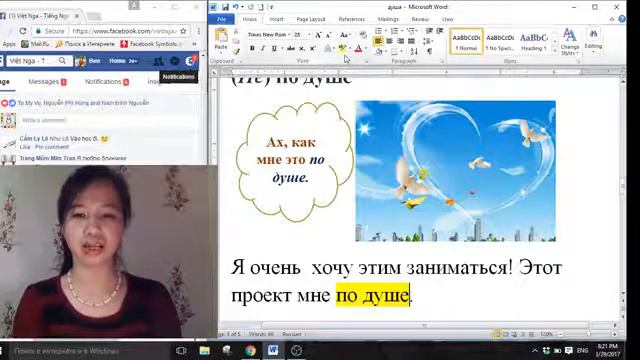
Task: Click the red Font Color button
Action: 358,49
